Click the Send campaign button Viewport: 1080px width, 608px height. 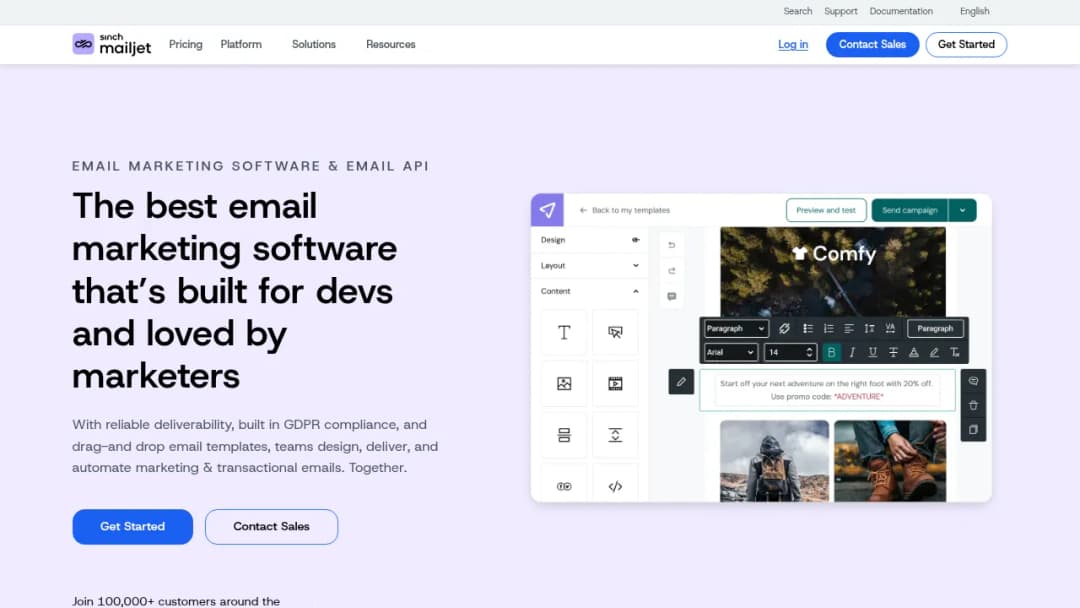pyautogui.click(x=910, y=210)
